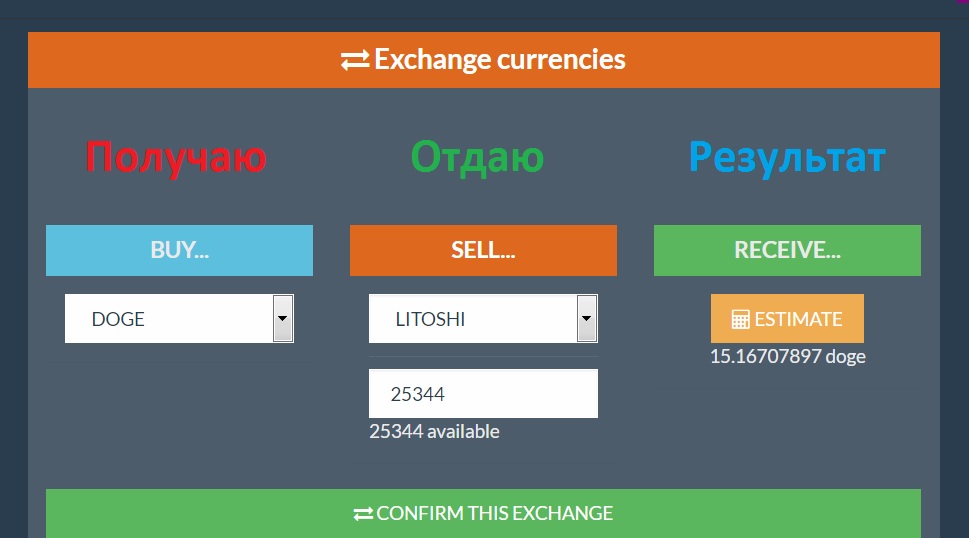Click the red 'Получаю' heading
This screenshot has width=969, height=538.
click(x=176, y=158)
